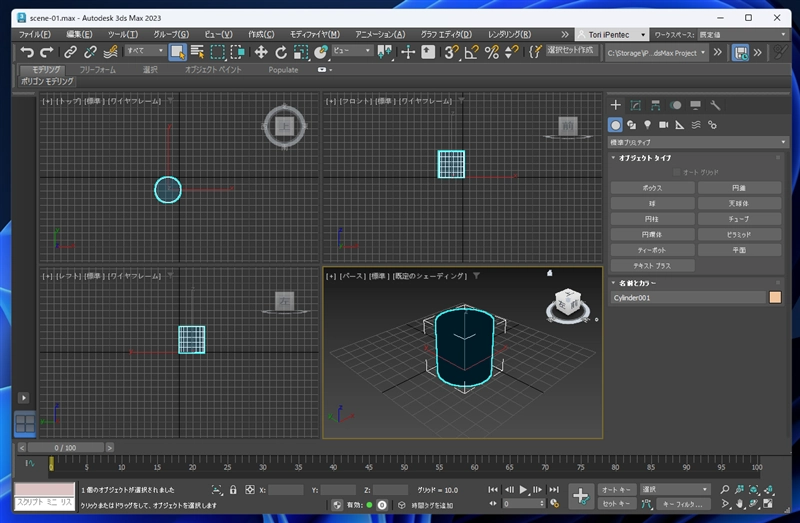Activate the Select and Scale tool

pos(301,52)
